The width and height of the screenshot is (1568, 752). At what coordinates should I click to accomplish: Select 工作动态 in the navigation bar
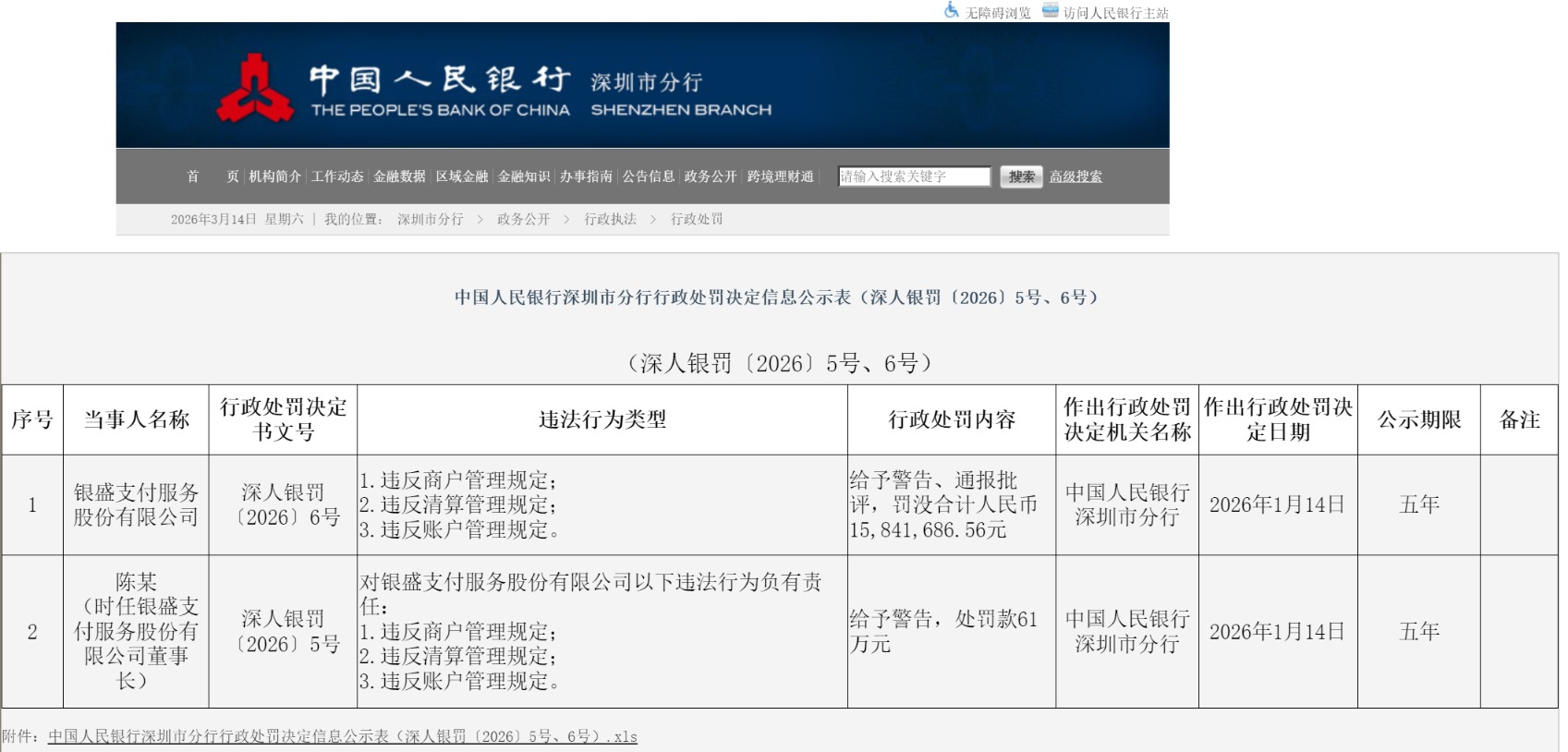[337, 176]
